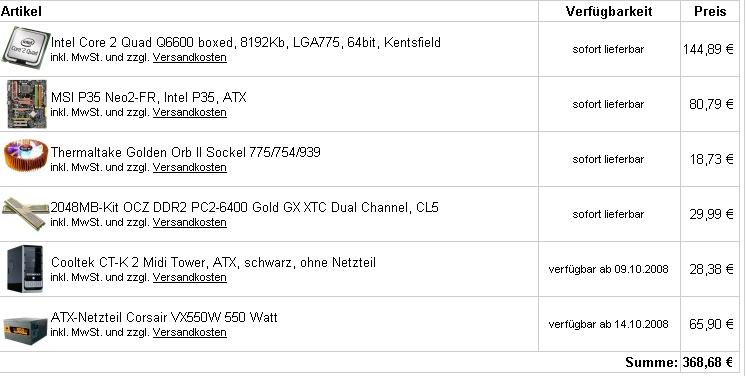Click the ATX-Netzteil Corsair VX550W 550 Watt title

click(164, 317)
